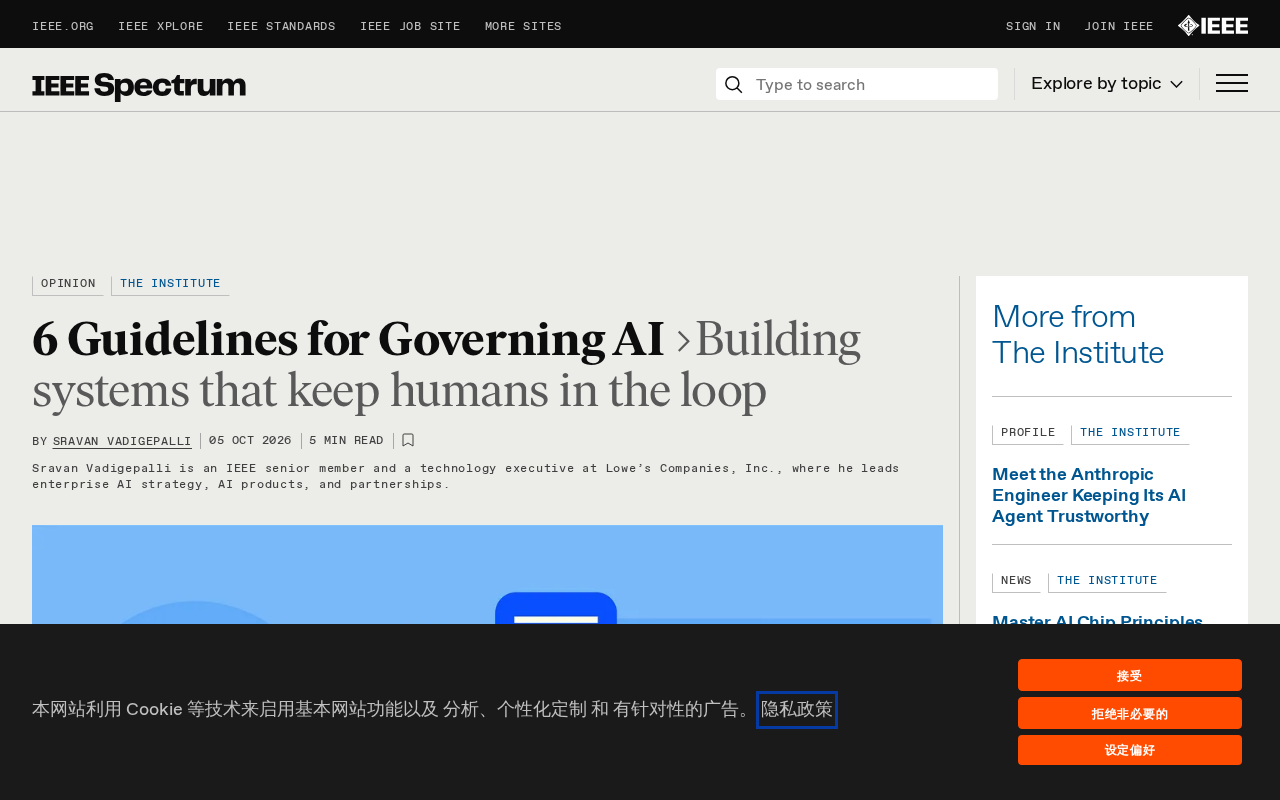1280x800 pixels.
Task: Click the 6 Guidelines for Governing AI headline
Action: [x=348, y=339]
